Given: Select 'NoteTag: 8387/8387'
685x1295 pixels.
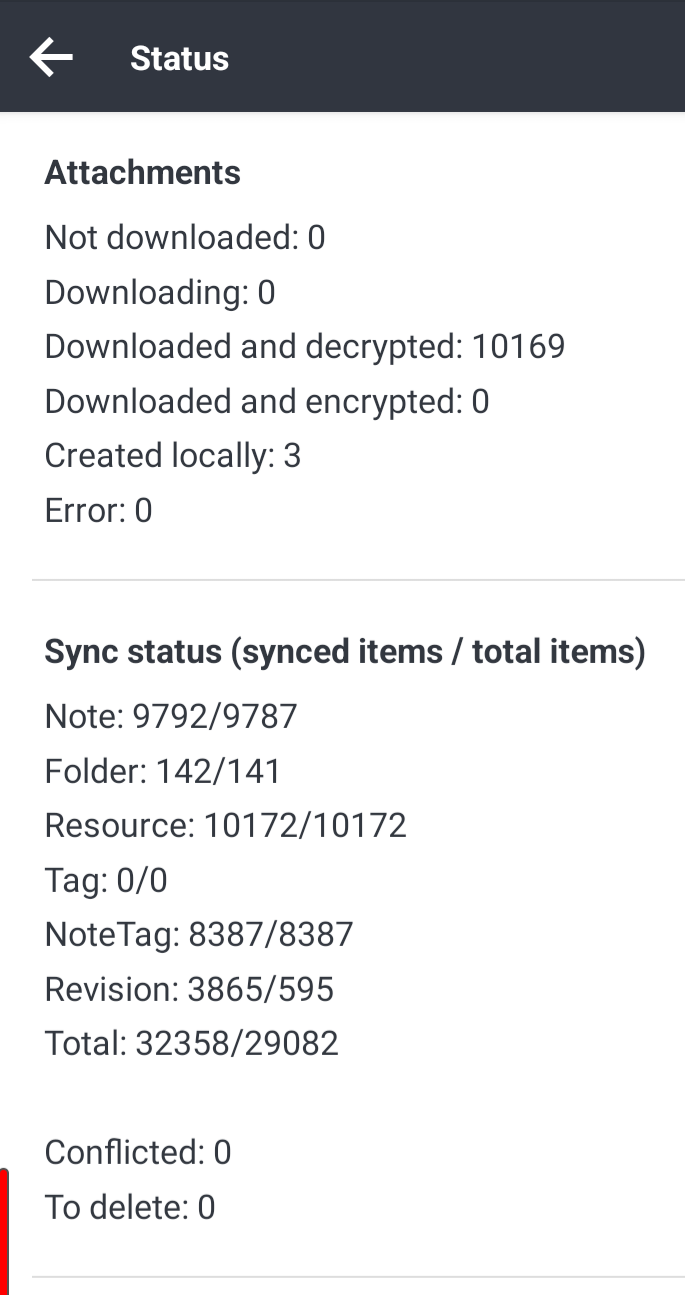Looking at the screenshot, I should click(198, 934).
